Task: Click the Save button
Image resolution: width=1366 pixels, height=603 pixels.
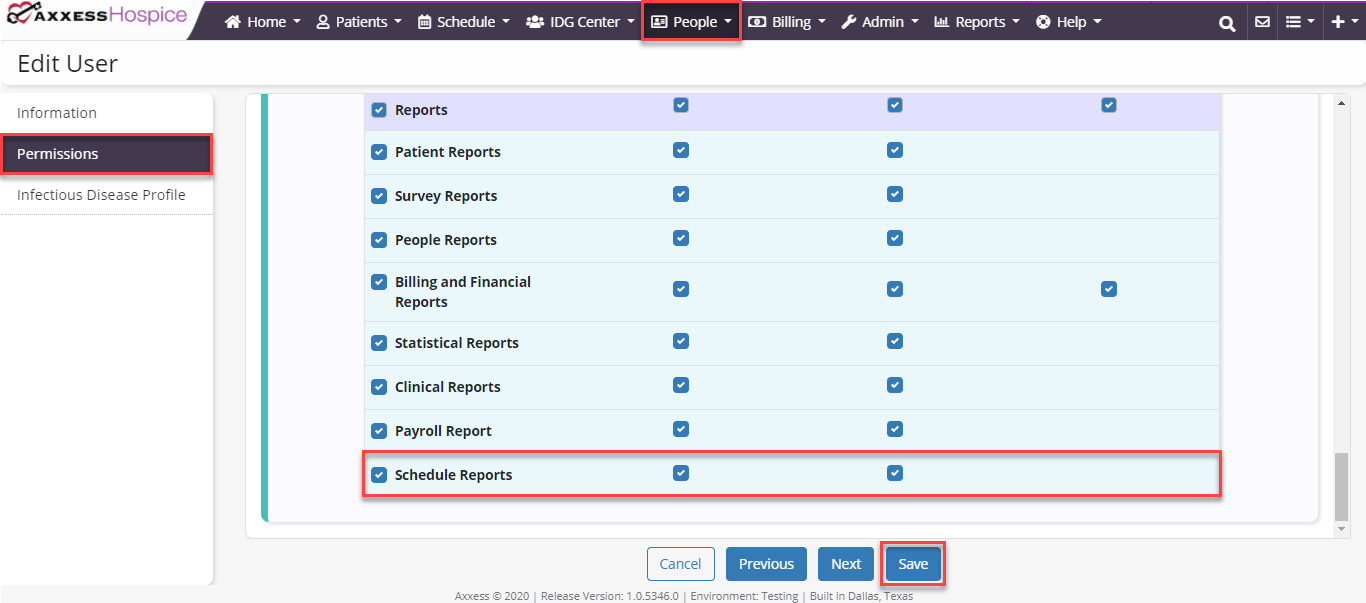Action: click(913, 564)
